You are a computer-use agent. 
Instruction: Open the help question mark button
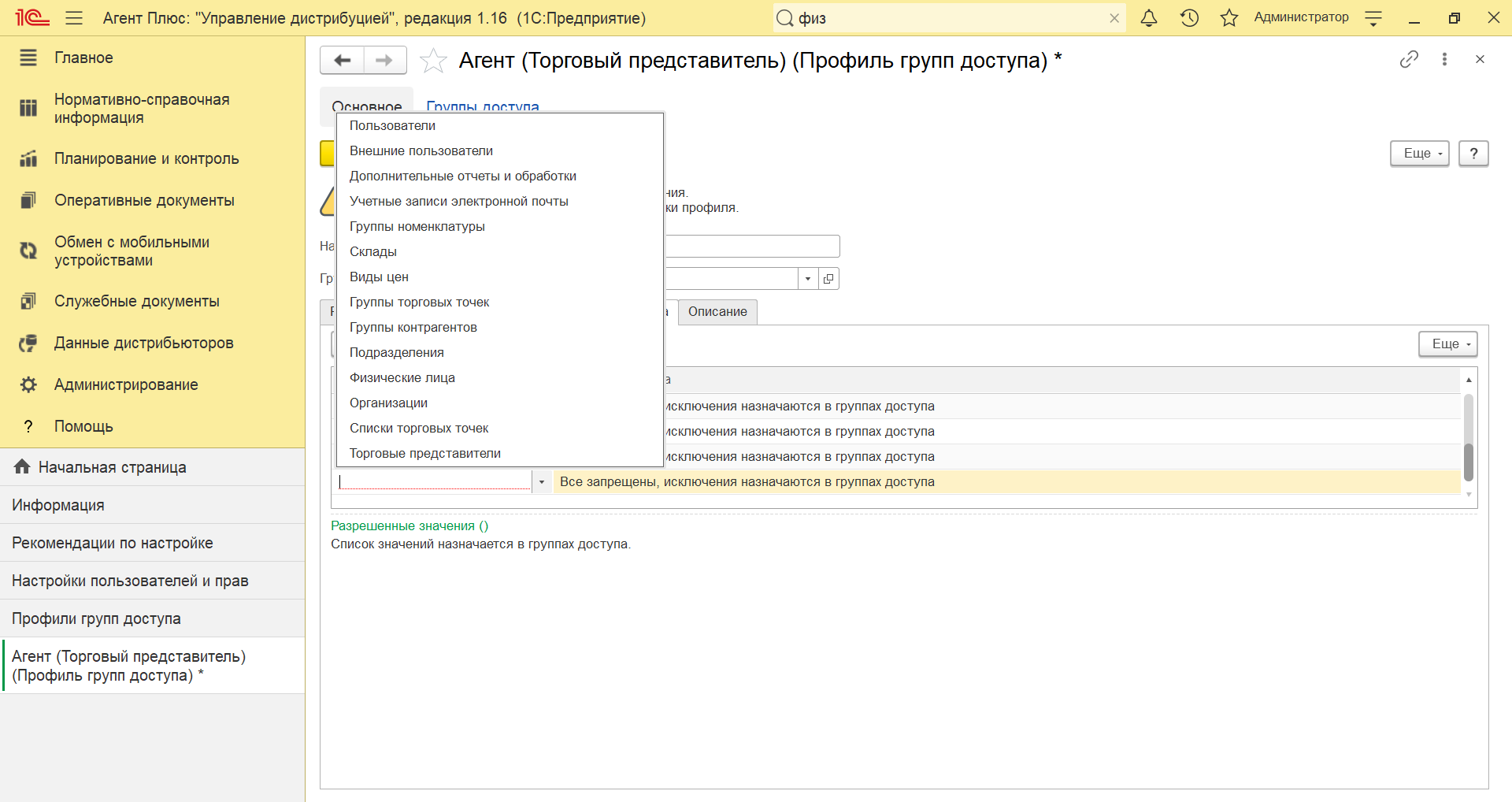pyautogui.click(x=1473, y=154)
